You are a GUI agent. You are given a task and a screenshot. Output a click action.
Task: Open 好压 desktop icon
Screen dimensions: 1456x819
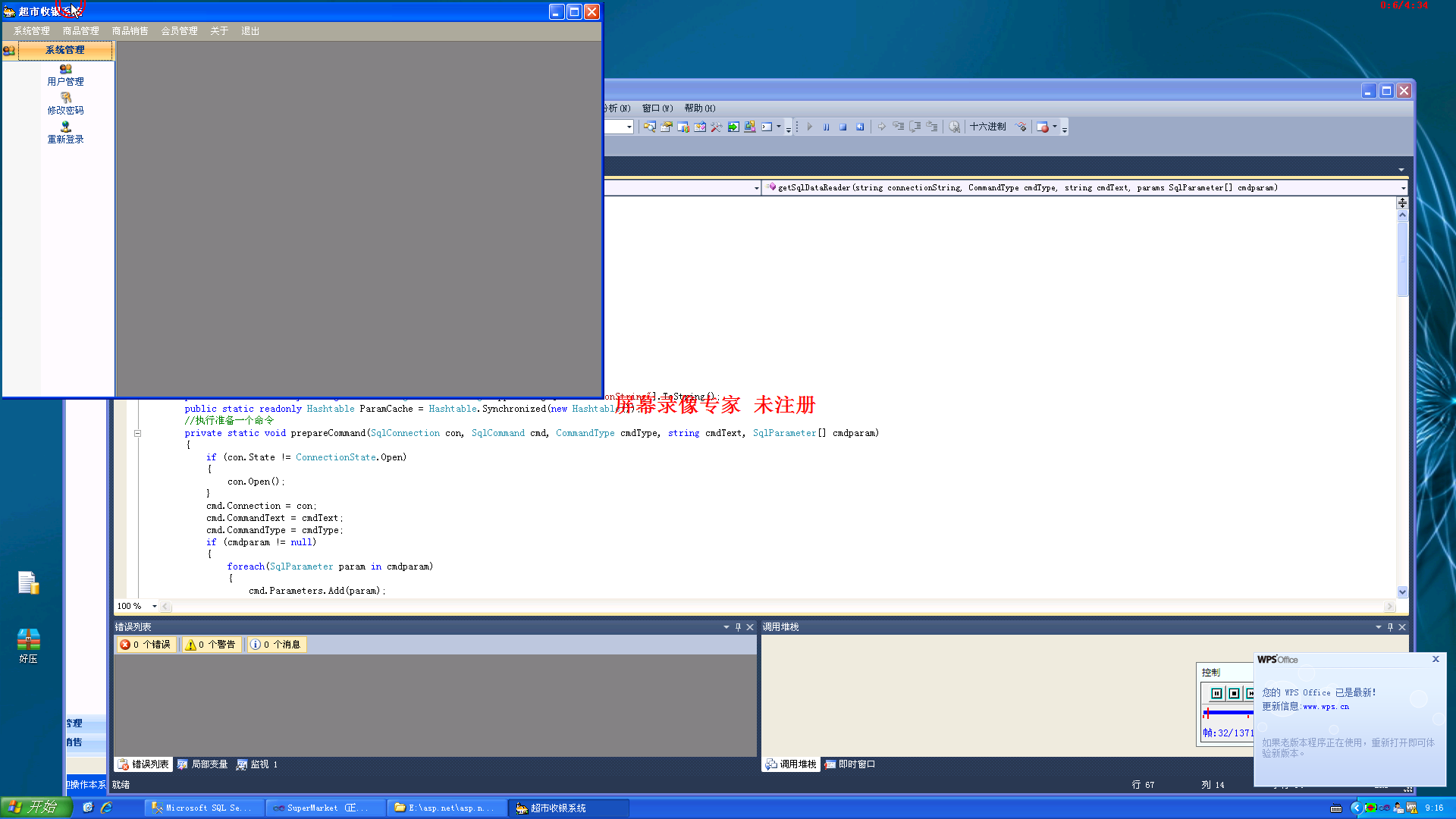point(28,646)
